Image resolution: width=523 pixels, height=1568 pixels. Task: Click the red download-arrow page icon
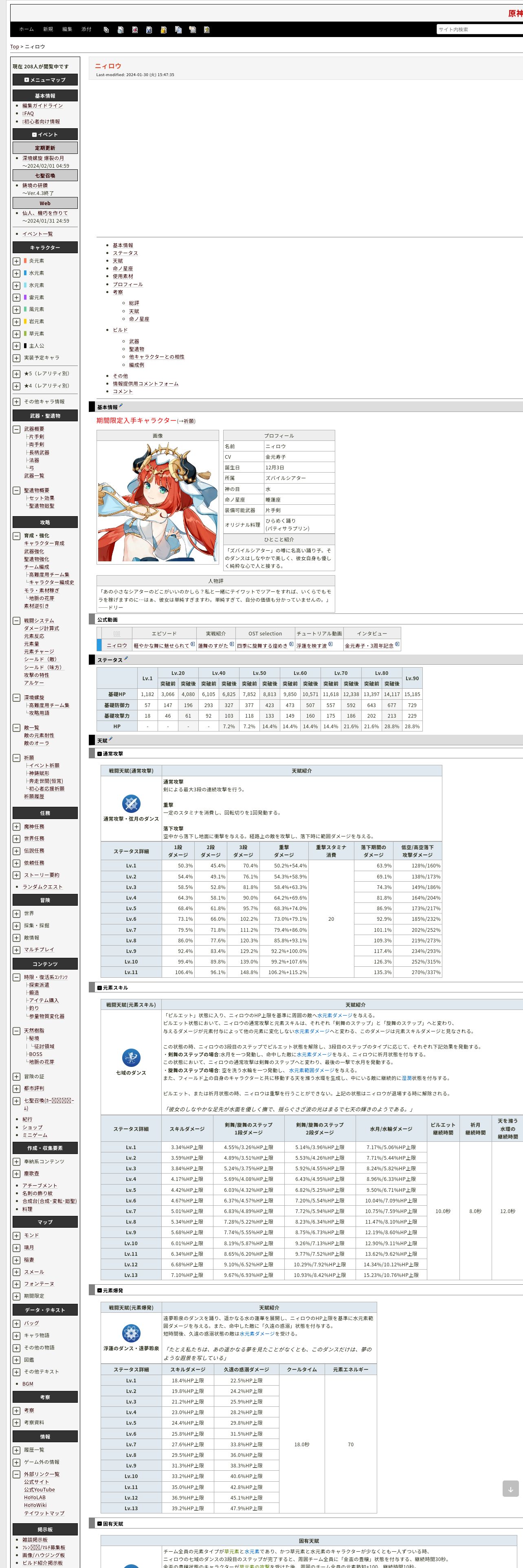pos(135,29)
